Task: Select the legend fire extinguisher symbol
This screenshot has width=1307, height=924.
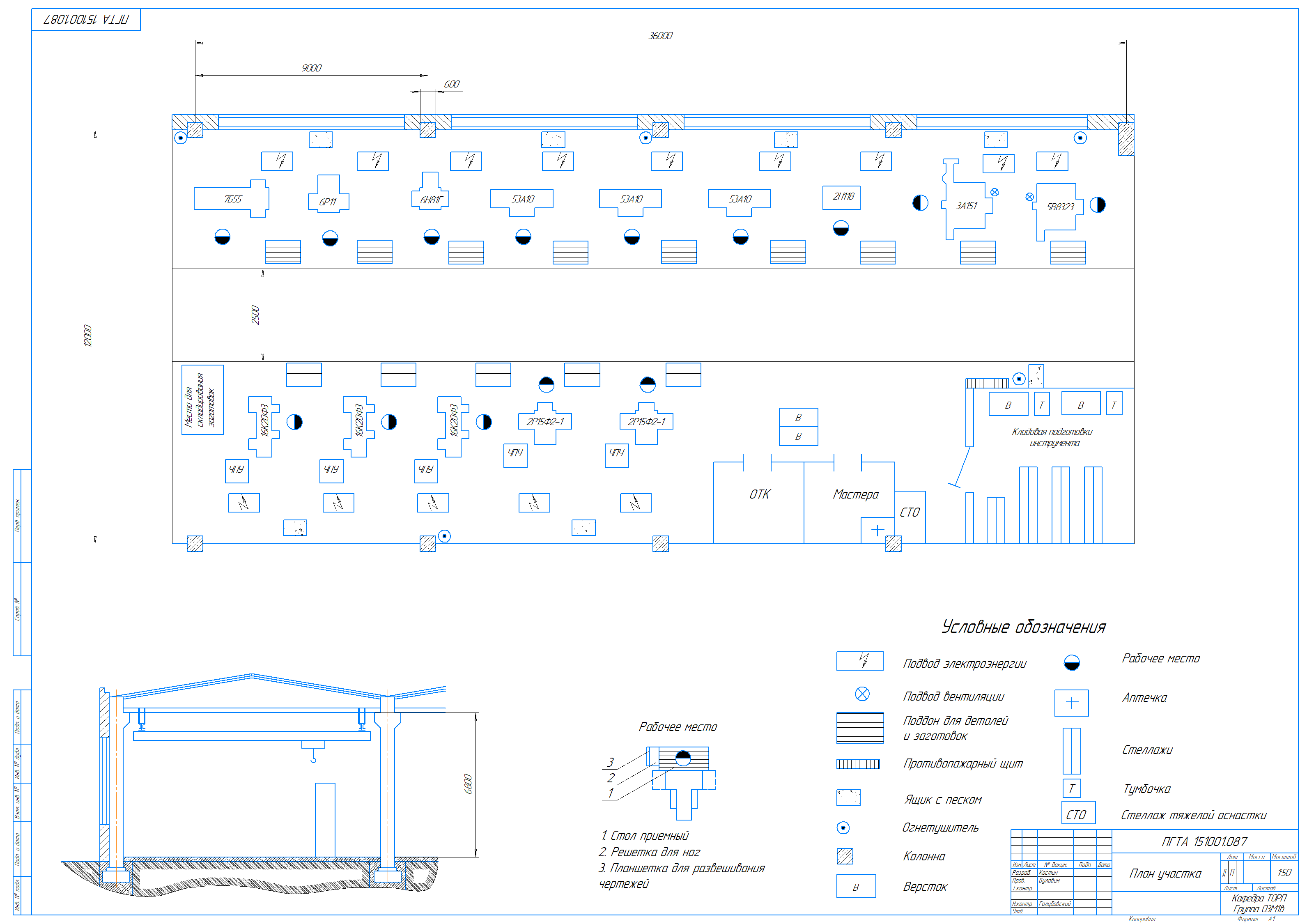Action: tap(843, 828)
